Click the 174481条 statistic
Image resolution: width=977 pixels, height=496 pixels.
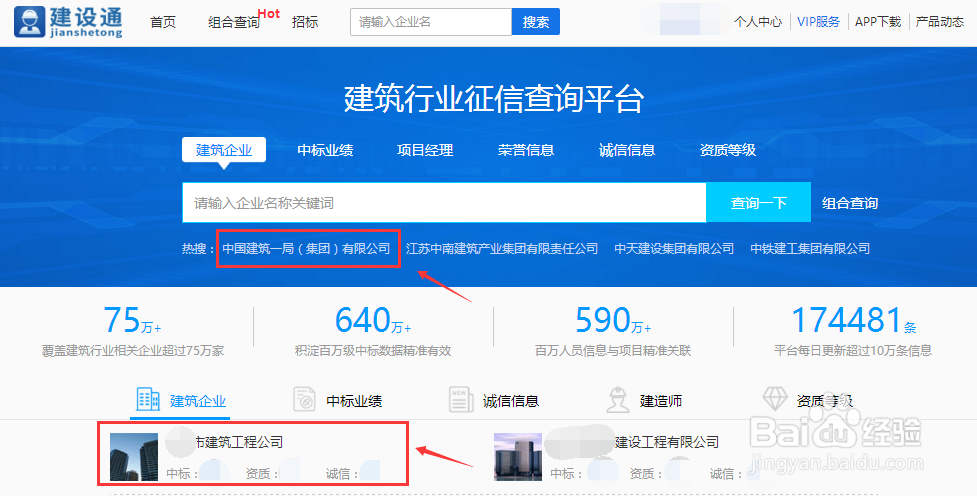click(x=853, y=320)
